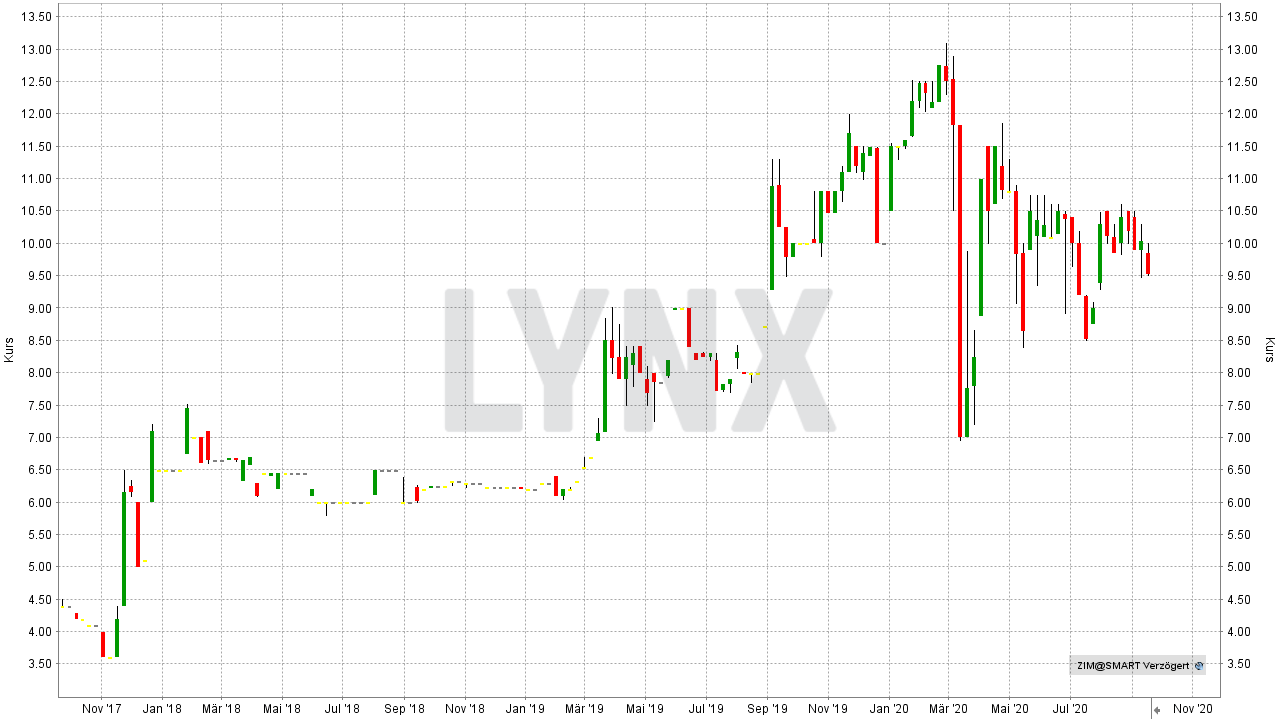Screen dimensions: 1283x722
Task: Click the Nov '18 date label
Action: (x=465, y=709)
